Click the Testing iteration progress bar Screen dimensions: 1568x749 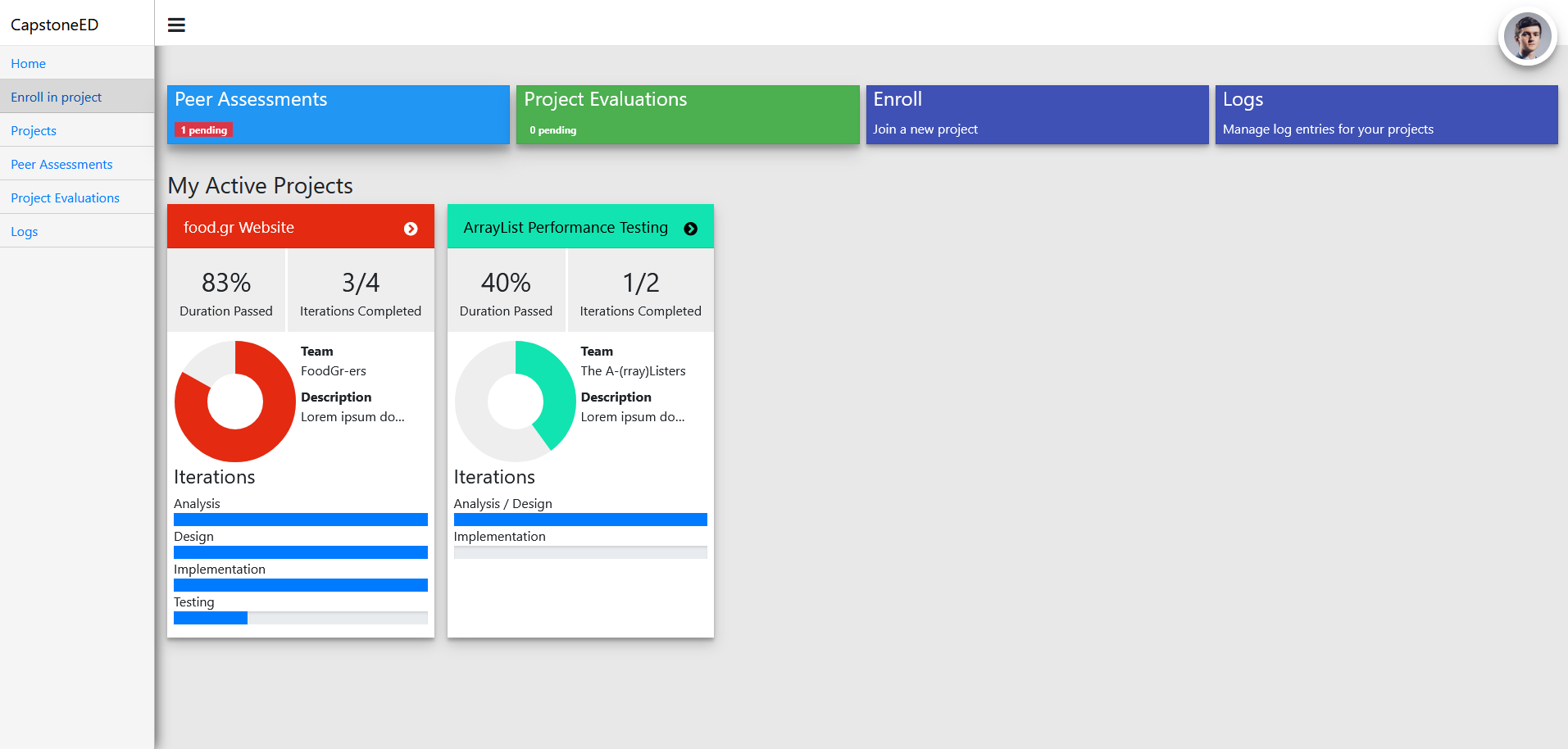click(300, 618)
